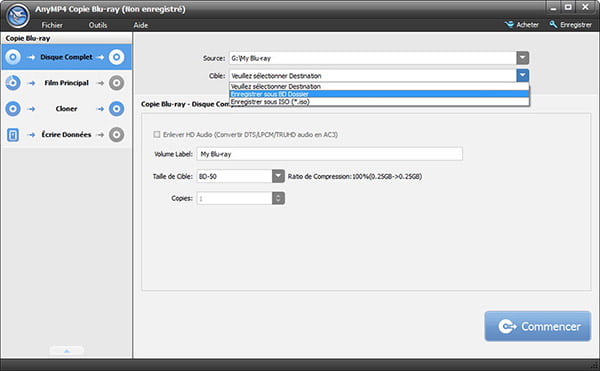Viewport: 600px width, 371px height.
Task: Click the key icon beside Enregistrer
Action: click(553, 24)
